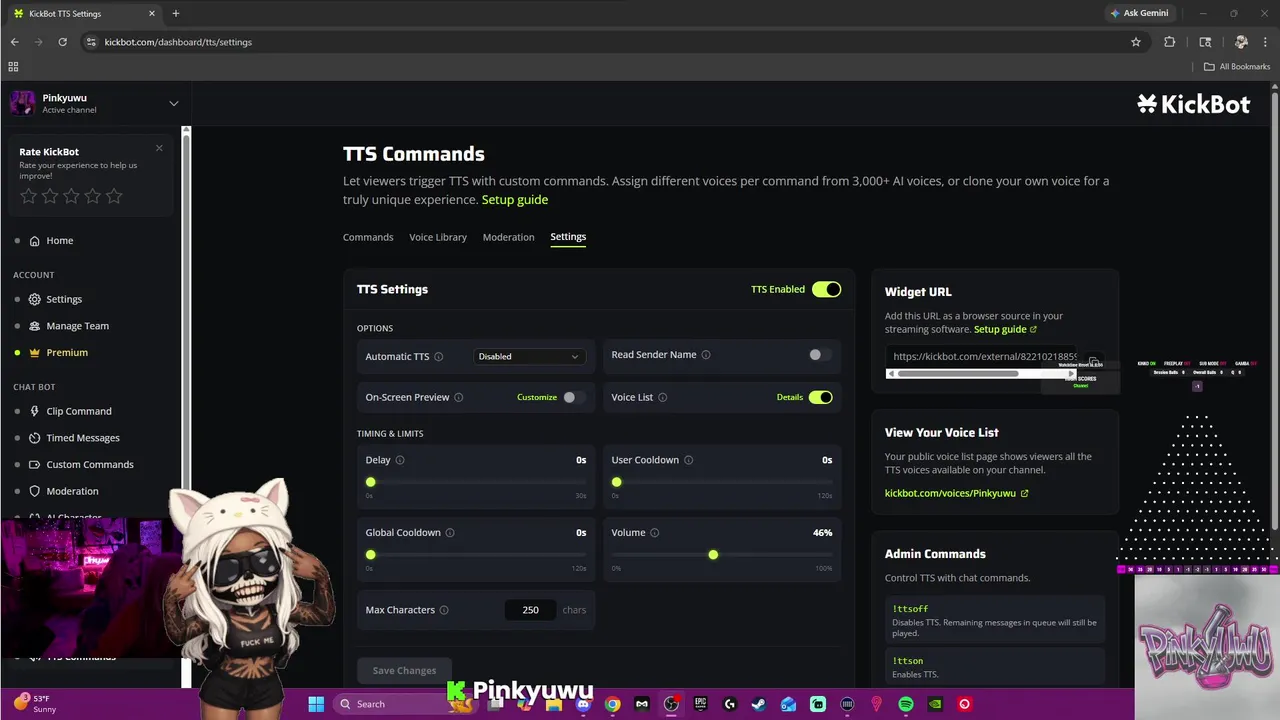Image resolution: width=1280 pixels, height=720 pixels.
Task: Toggle Read Sender Name switch
Action: [820, 355]
